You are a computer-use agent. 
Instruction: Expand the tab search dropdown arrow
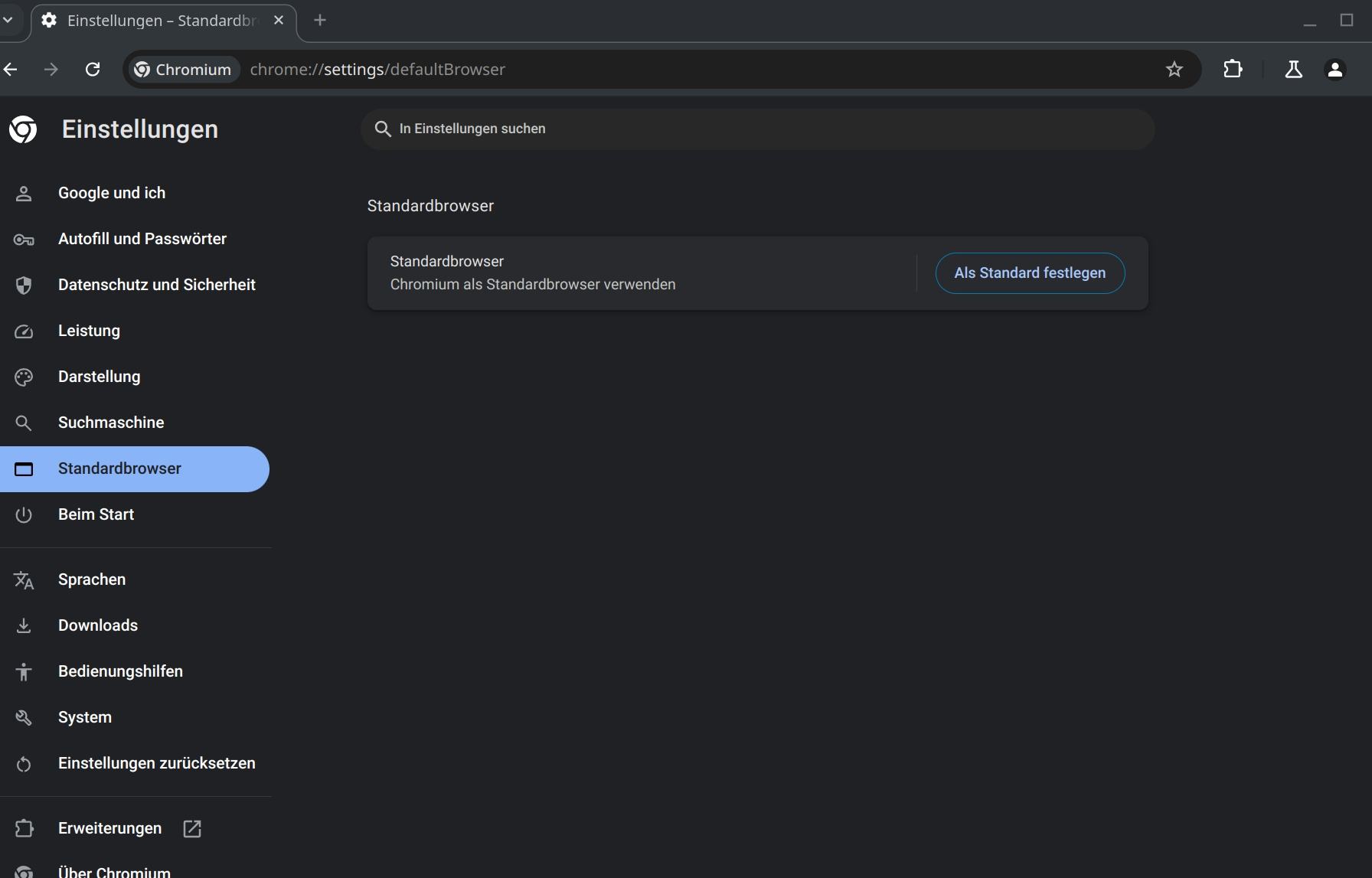tap(8, 20)
